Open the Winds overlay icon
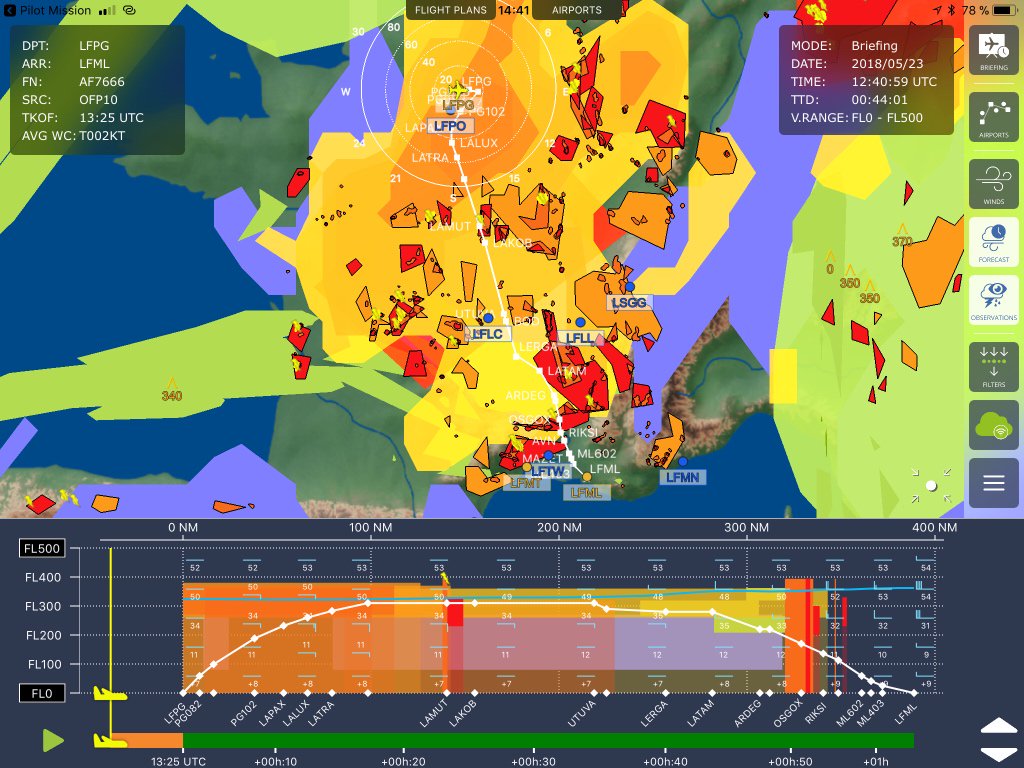1024x768 pixels. click(992, 182)
